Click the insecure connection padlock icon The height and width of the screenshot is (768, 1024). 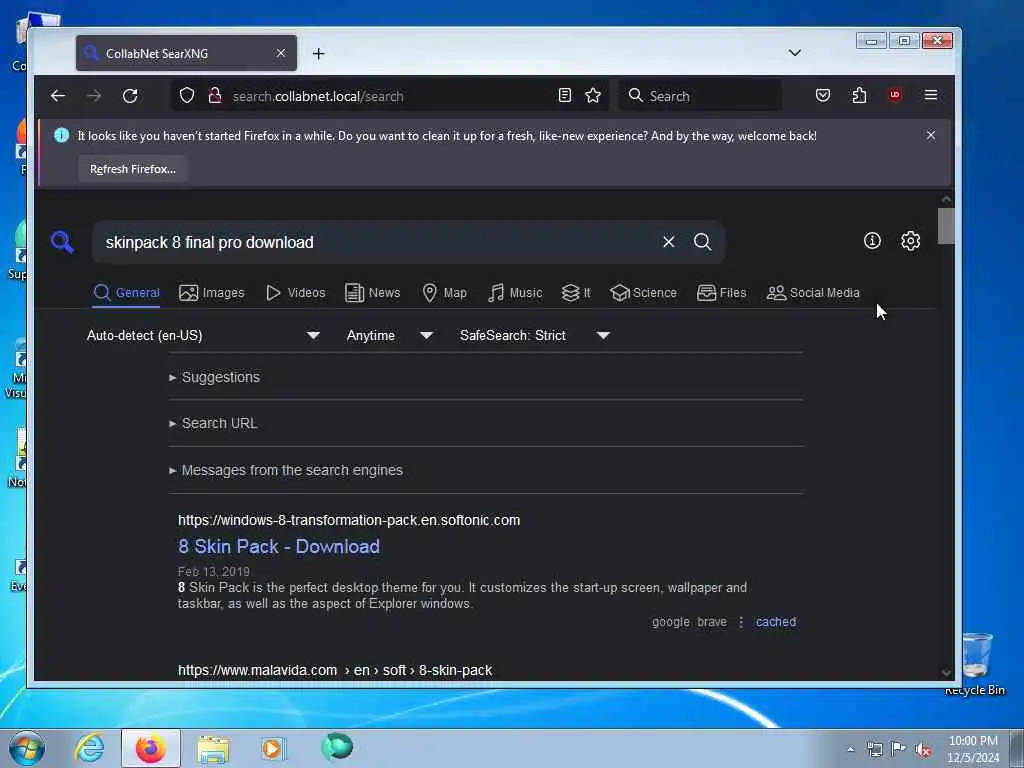(x=214, y=96)
